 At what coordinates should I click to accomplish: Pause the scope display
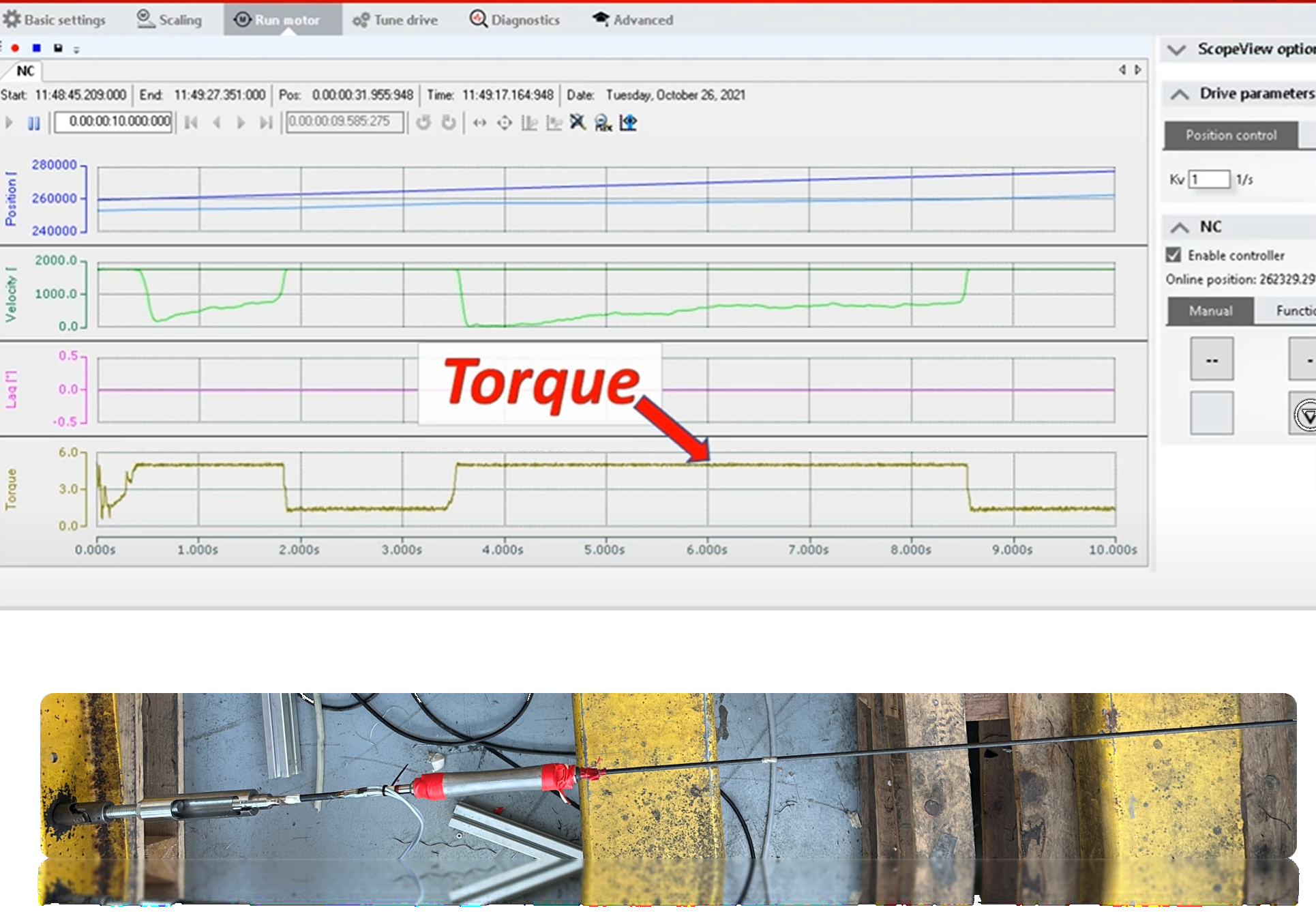(x=33, y=123)
